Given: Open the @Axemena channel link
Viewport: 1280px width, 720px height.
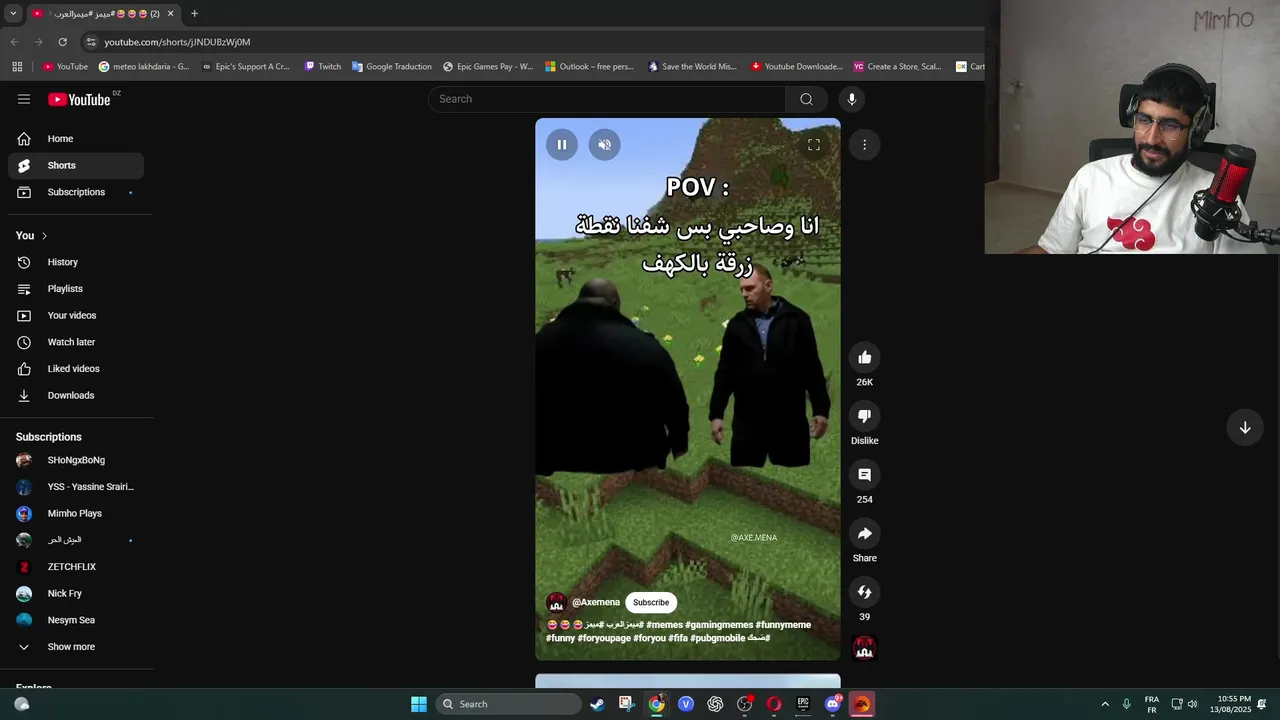Looking at the screenshot, I should click(x=596, y=603).
